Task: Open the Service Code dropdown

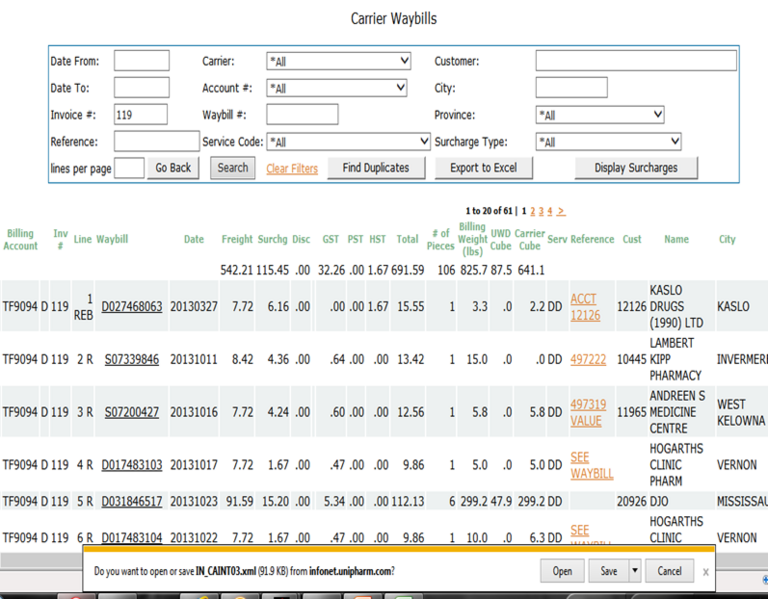Action: (x=348, y=142)
